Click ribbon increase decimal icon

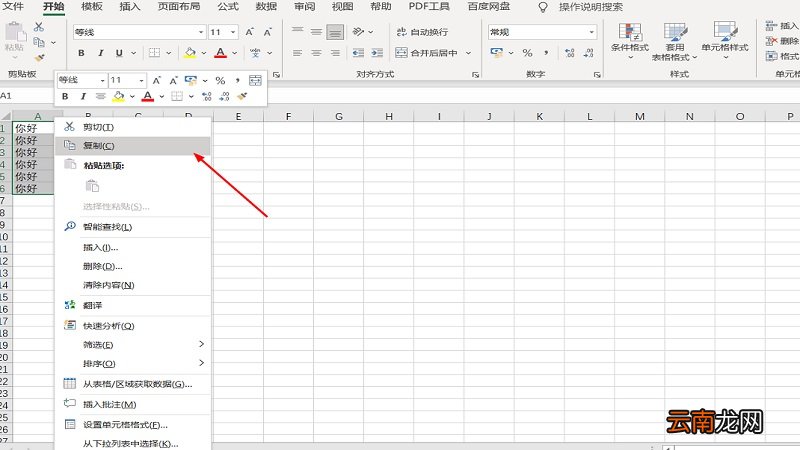click(x=570, y=53)
